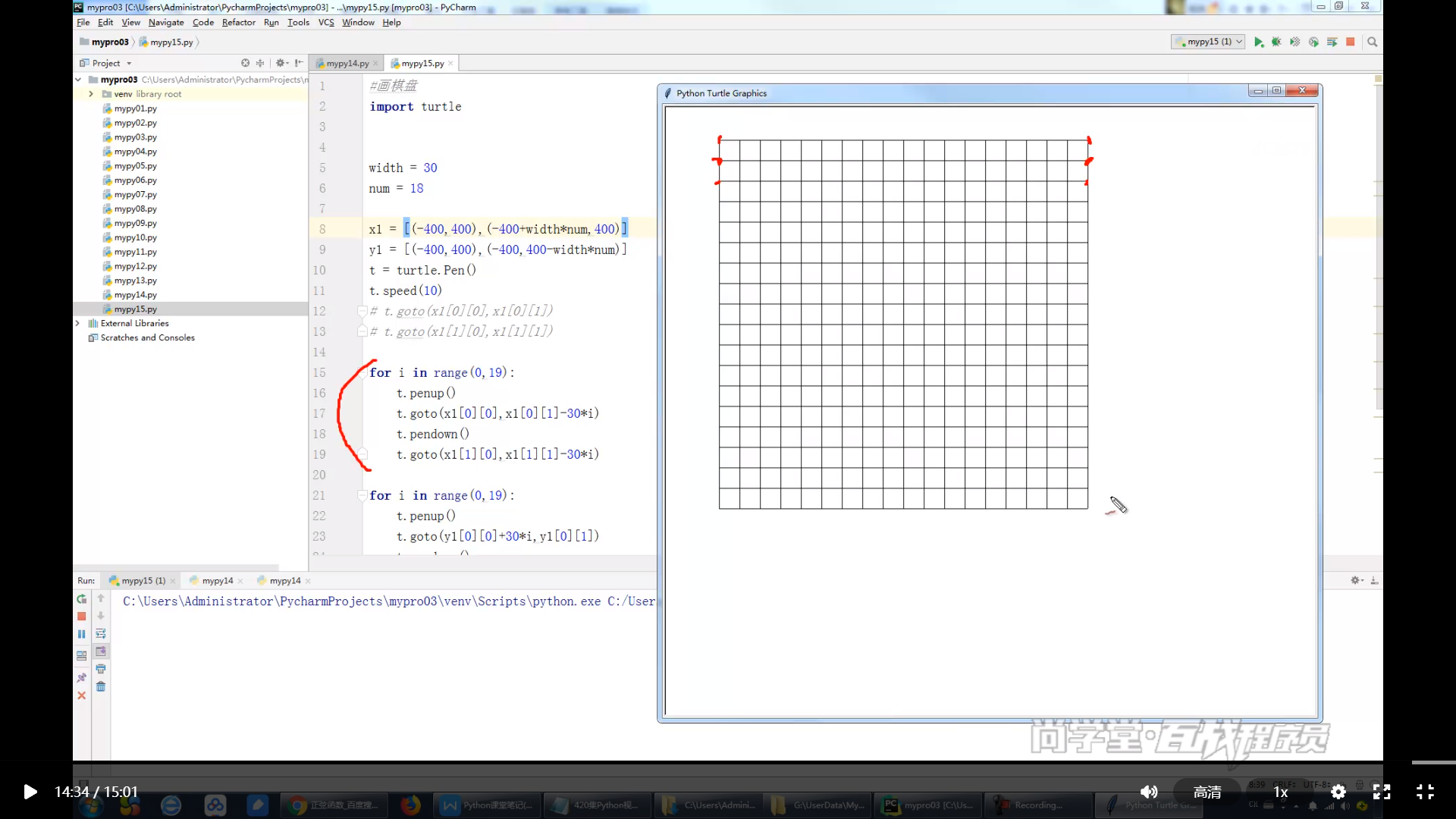This screenshot has width=1456, height=819.
Task: Click the Python Turtle Graphics canvas grid
Action: click(903, 324)
